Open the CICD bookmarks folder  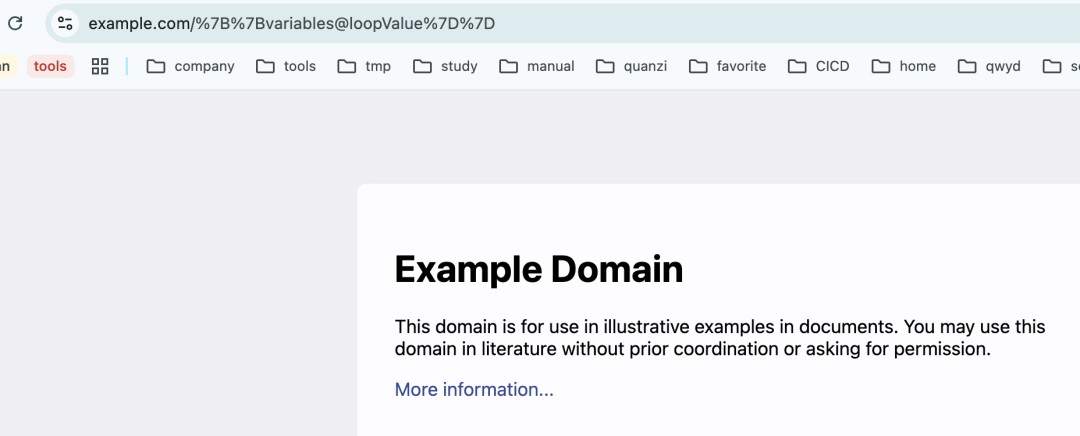(x=818, y=66)
